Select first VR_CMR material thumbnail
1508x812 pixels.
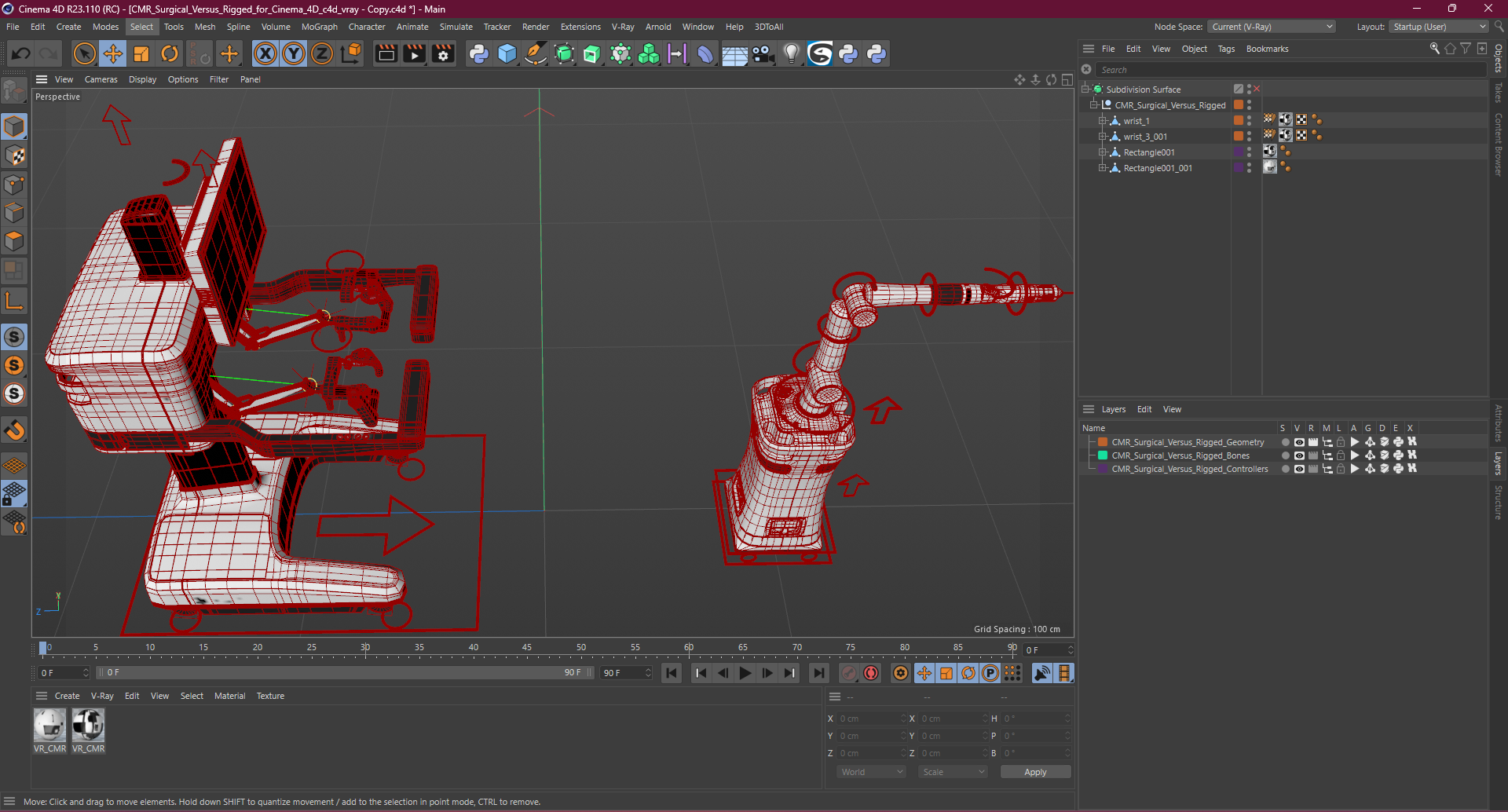coord(49,725)
